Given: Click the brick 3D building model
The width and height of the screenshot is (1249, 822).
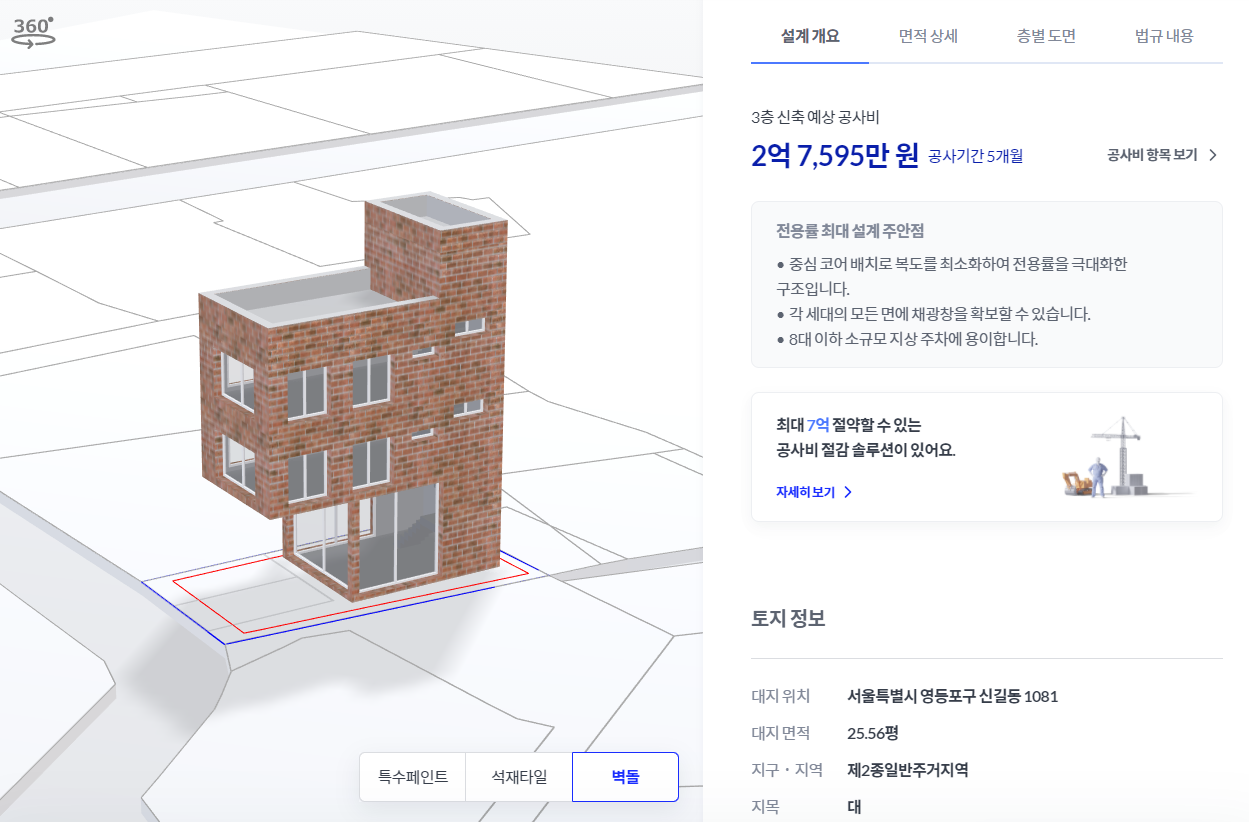Looking at the screenshot, I should 350,400.
